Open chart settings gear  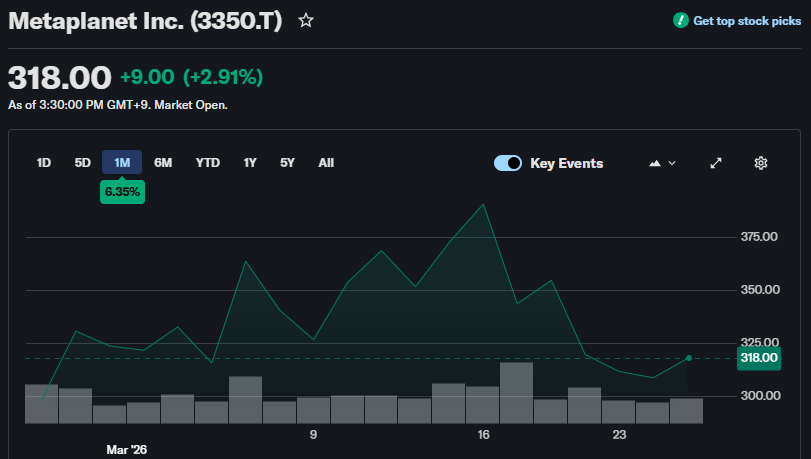[x=761, y=163]
